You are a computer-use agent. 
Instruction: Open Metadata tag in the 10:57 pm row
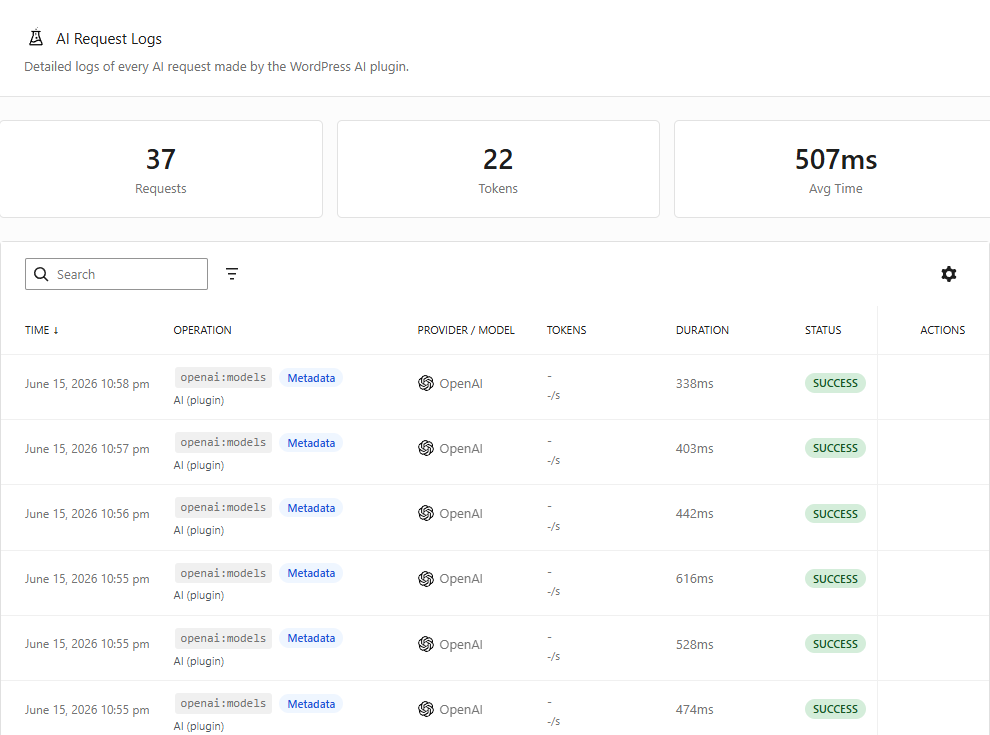[x=311, y=443]
